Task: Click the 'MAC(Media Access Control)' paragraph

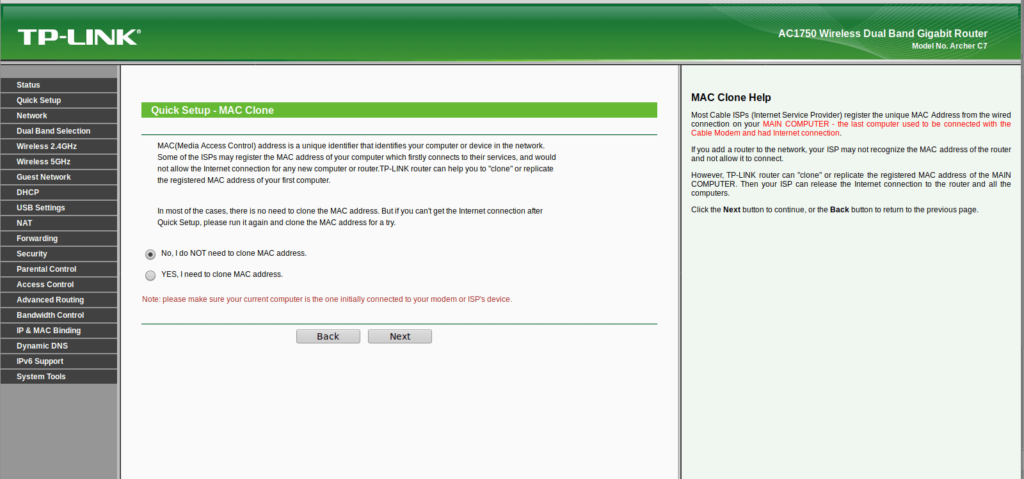Action: coord(357,163)
